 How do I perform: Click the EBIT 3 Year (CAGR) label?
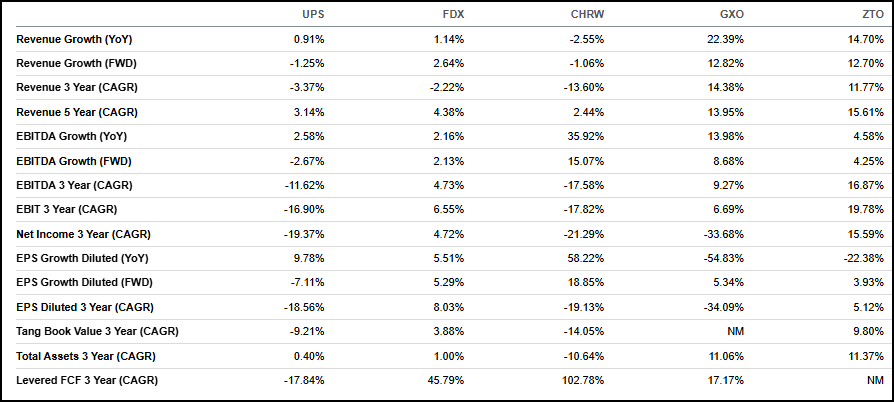(x=69, y=210)
